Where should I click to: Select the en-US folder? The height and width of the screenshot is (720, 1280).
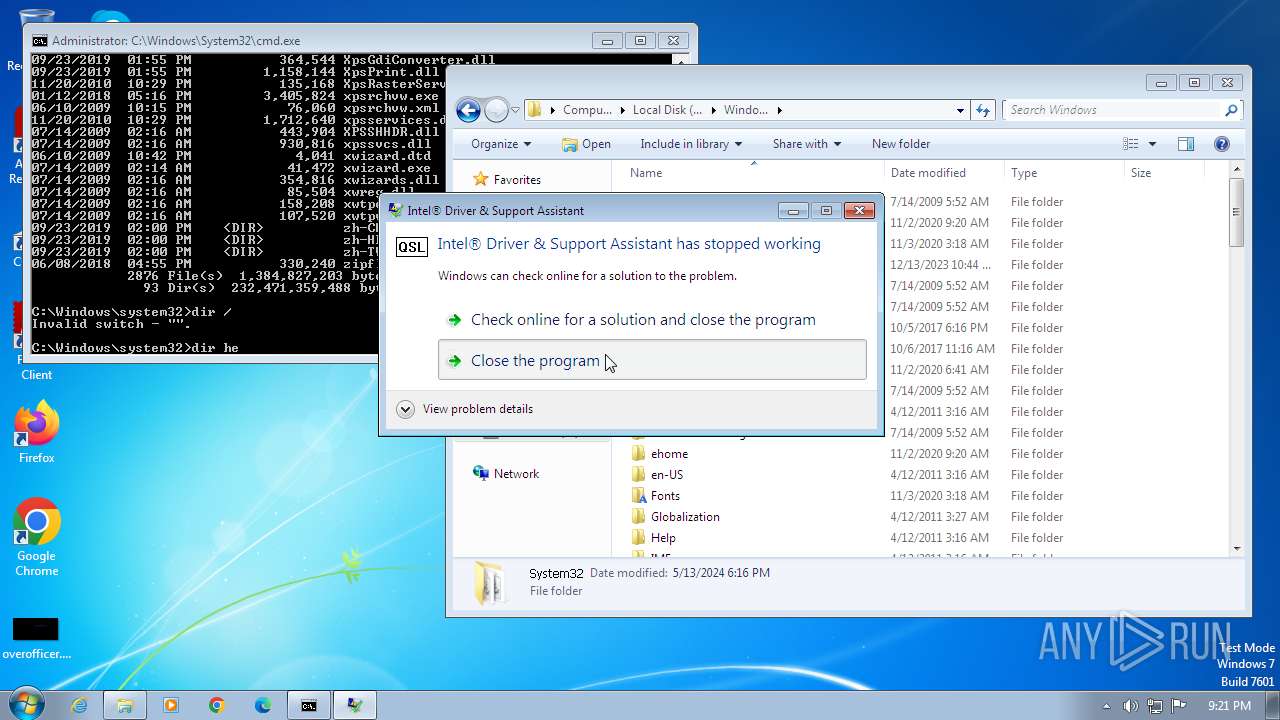667,475
